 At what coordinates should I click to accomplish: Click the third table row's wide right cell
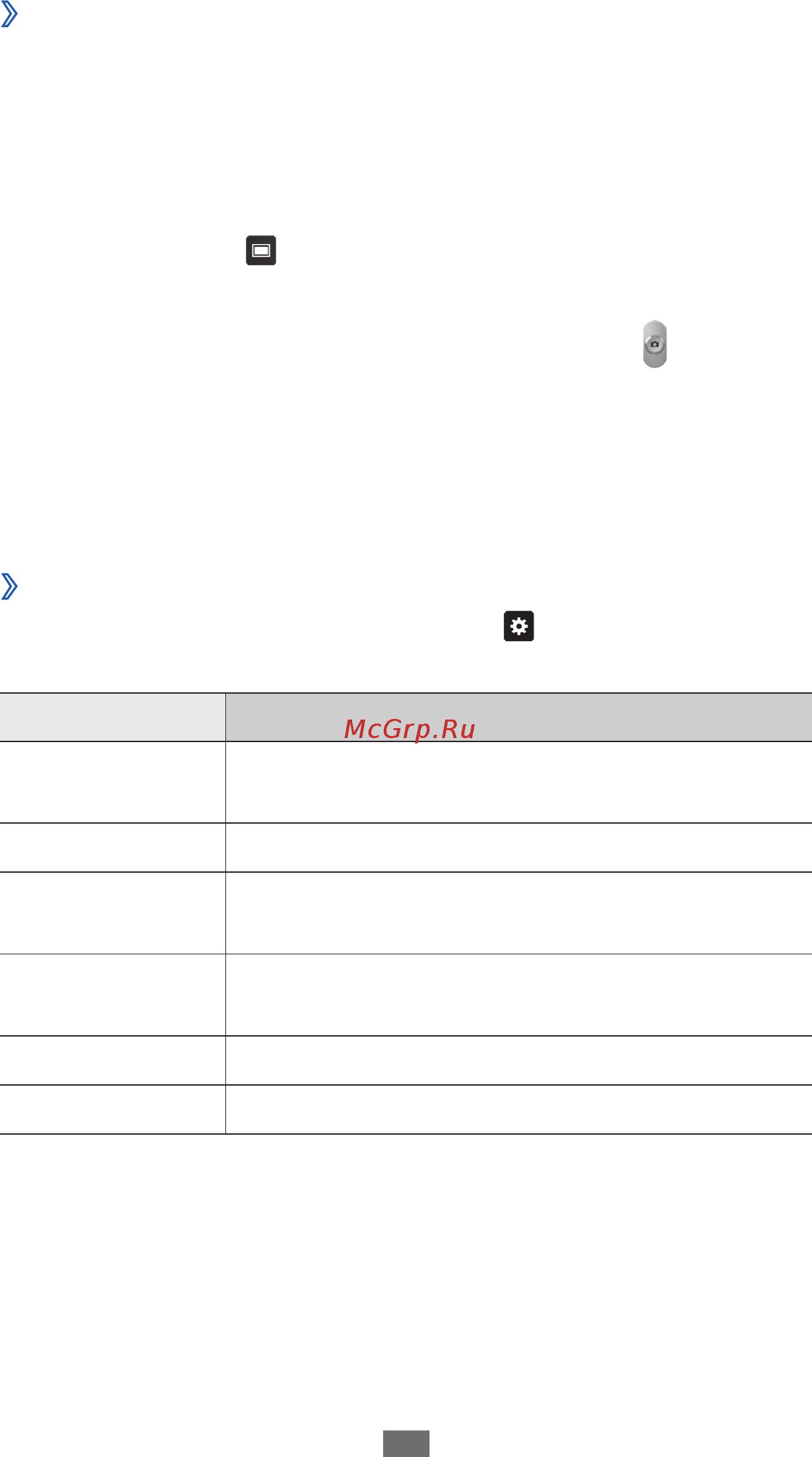tap(519, 913)
